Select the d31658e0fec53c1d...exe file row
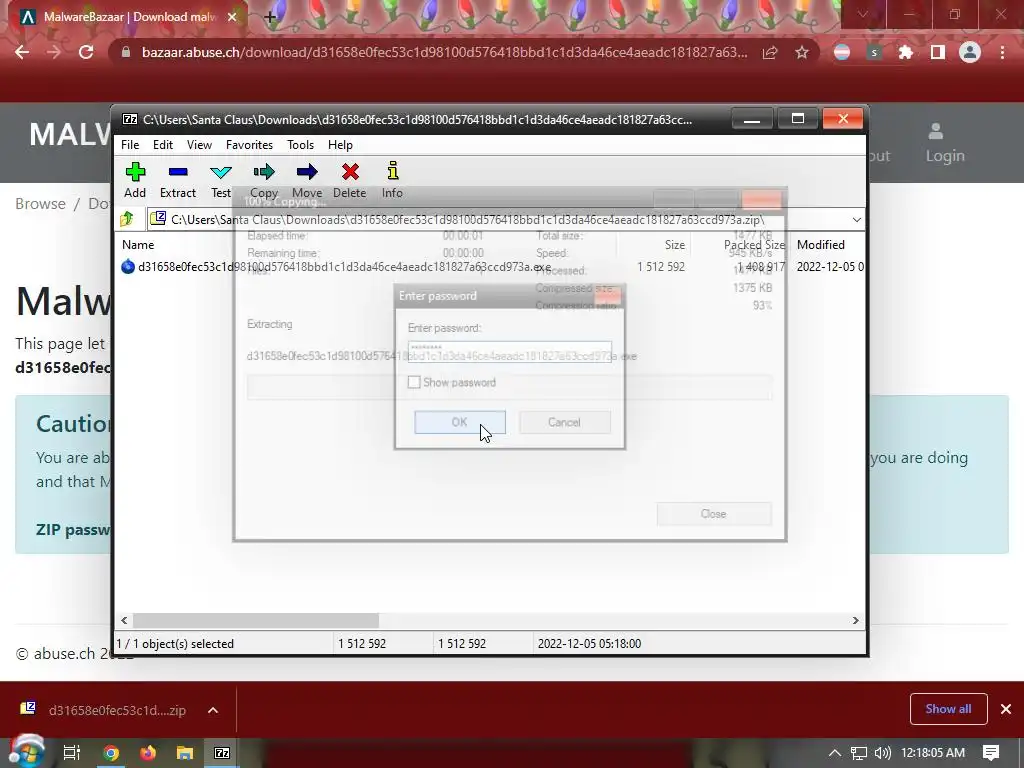The height and width of the screenshot is (768, 1024). (492, 266)
